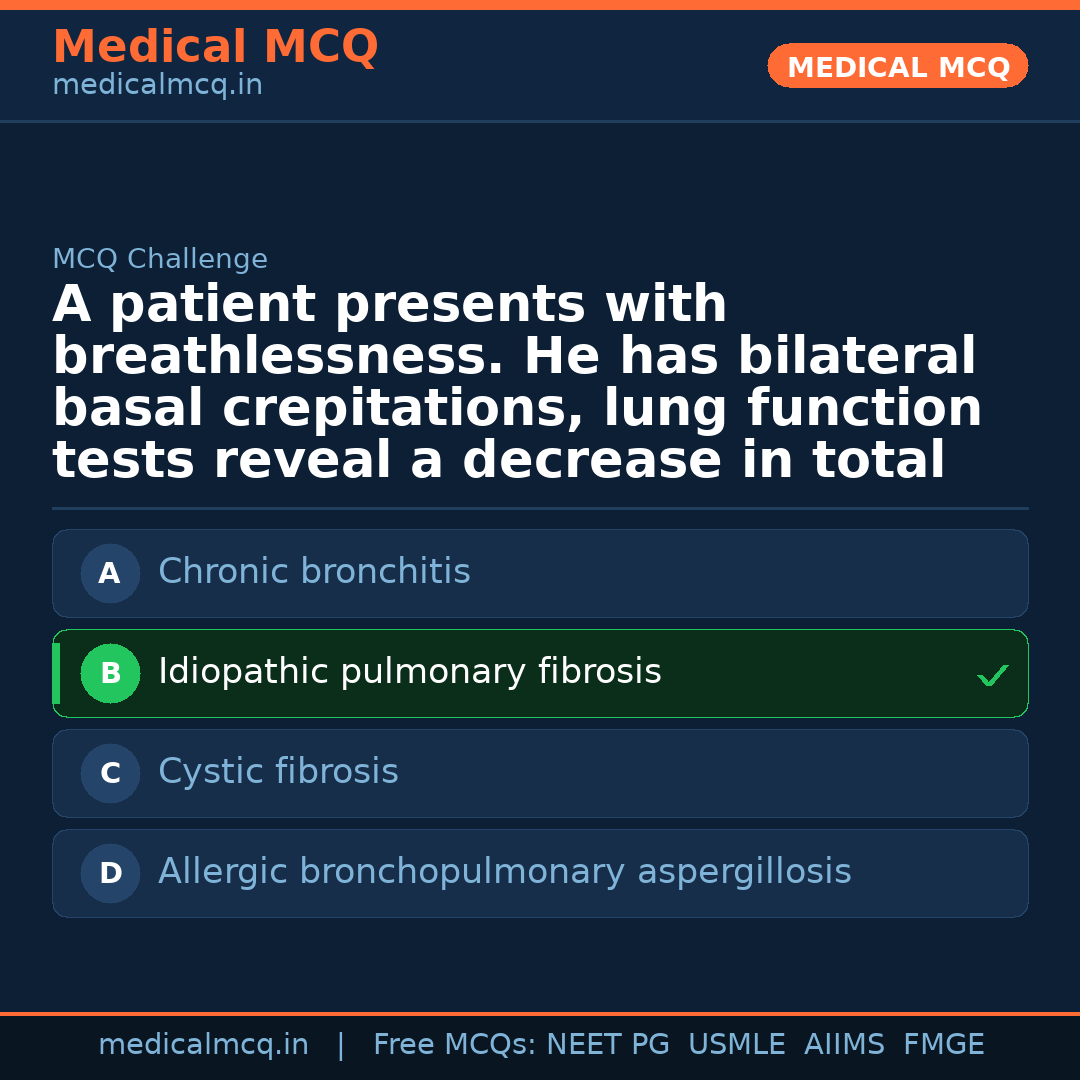The height and width of the screenshot is (1080, 1080).
Task: Click the MCQ Challenge label
Action: [160, 260]
